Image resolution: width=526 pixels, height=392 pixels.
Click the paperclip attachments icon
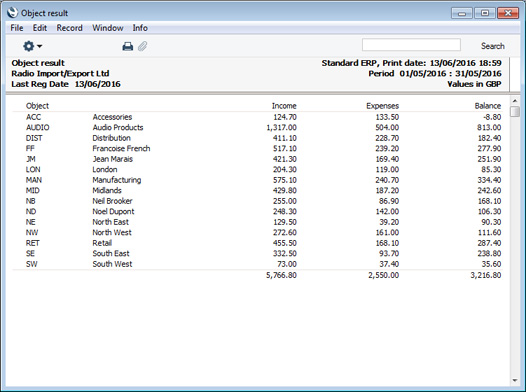[x=143, y=46]
